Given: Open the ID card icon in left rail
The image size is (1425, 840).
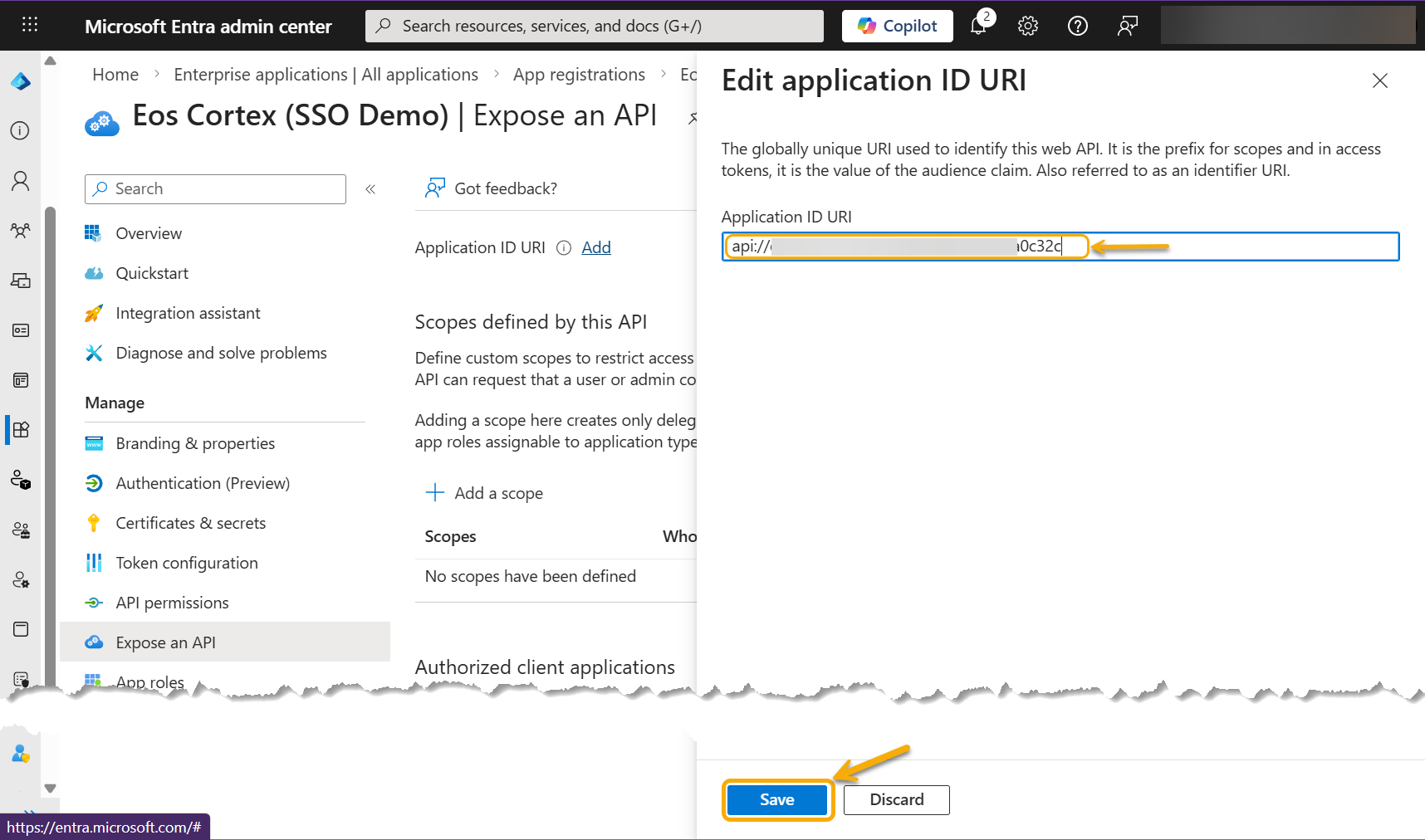Looking at the screenshot, I should tap(21, 330).
